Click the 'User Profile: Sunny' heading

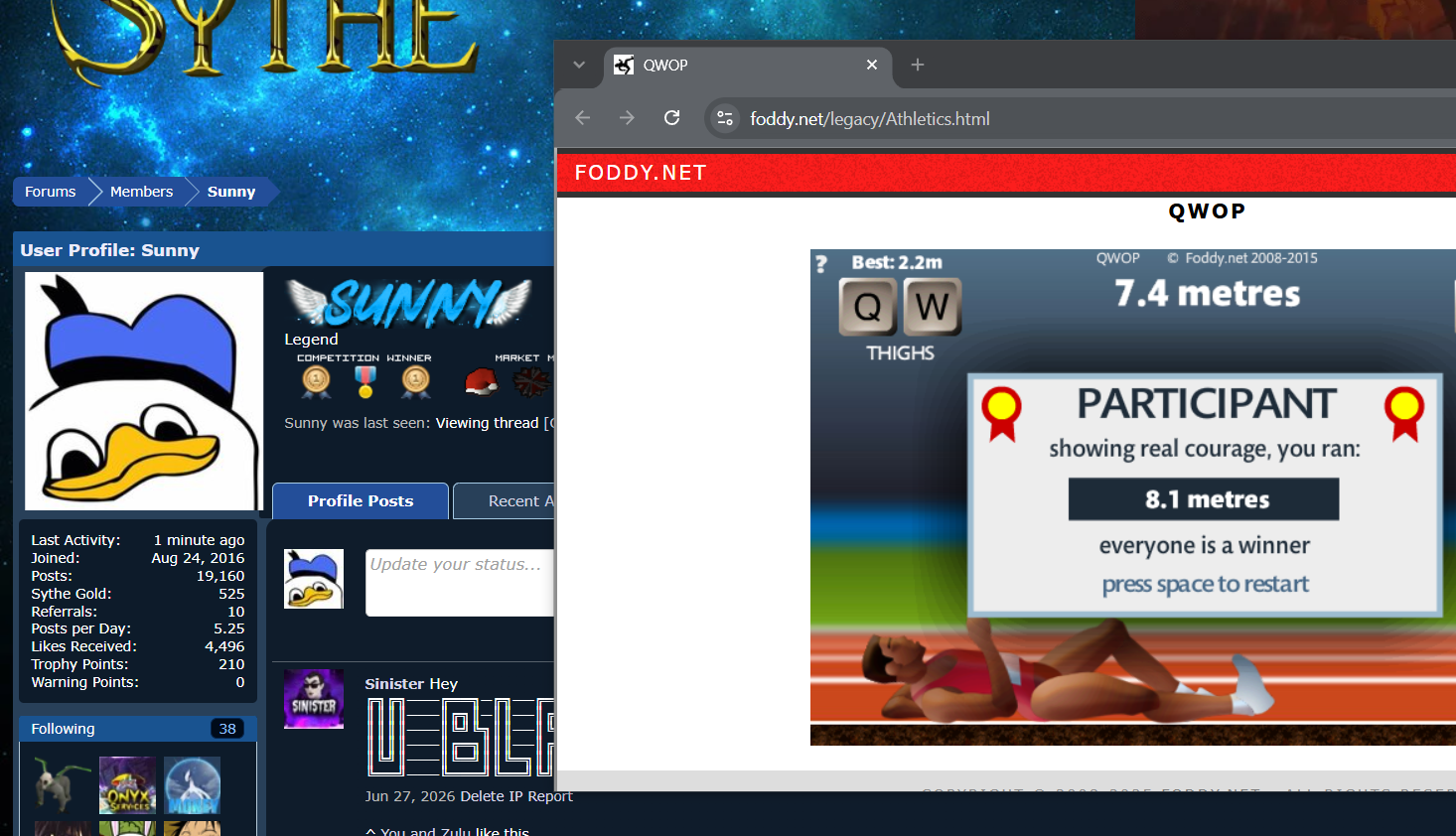[110, 250]
